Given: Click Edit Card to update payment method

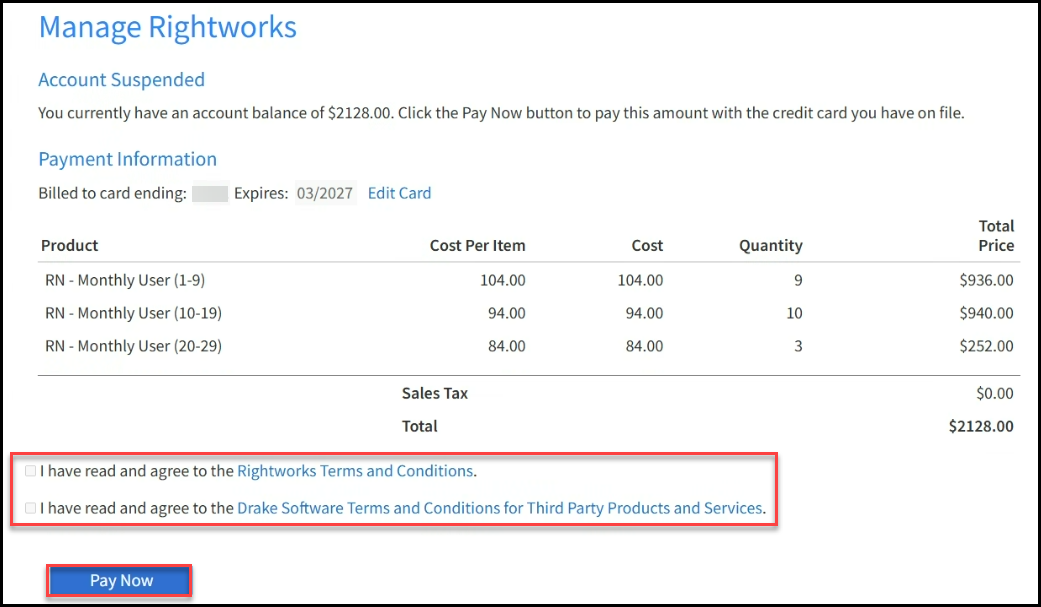Looking at the screenshot, I should click(399, 193).
